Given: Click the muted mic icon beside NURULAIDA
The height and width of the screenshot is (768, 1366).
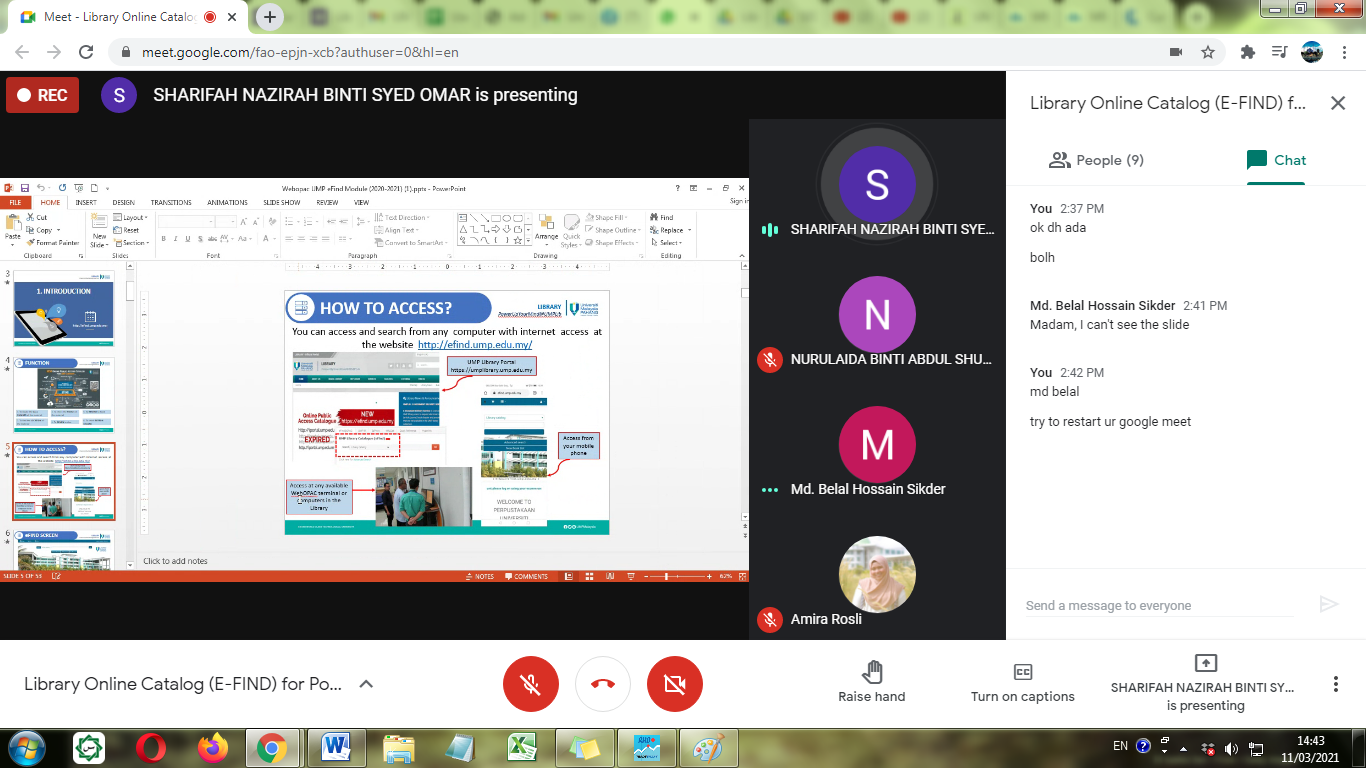Looking at the screenshot, I should [x=769, y=360].
